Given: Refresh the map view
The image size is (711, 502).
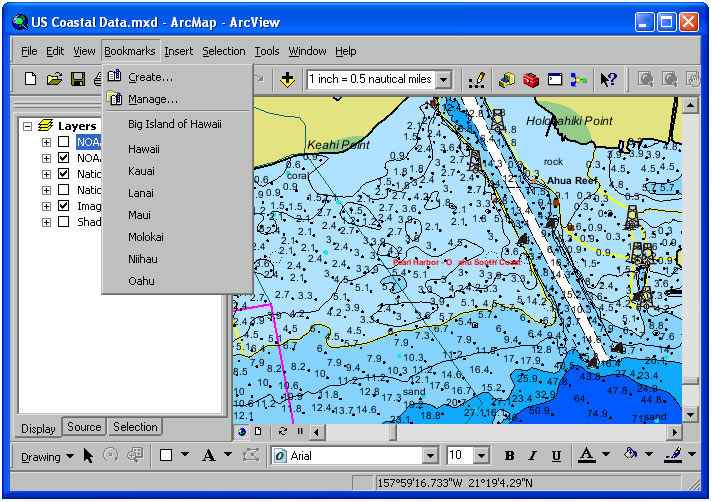Looking at the screenshot, I should tap(283, 431).
